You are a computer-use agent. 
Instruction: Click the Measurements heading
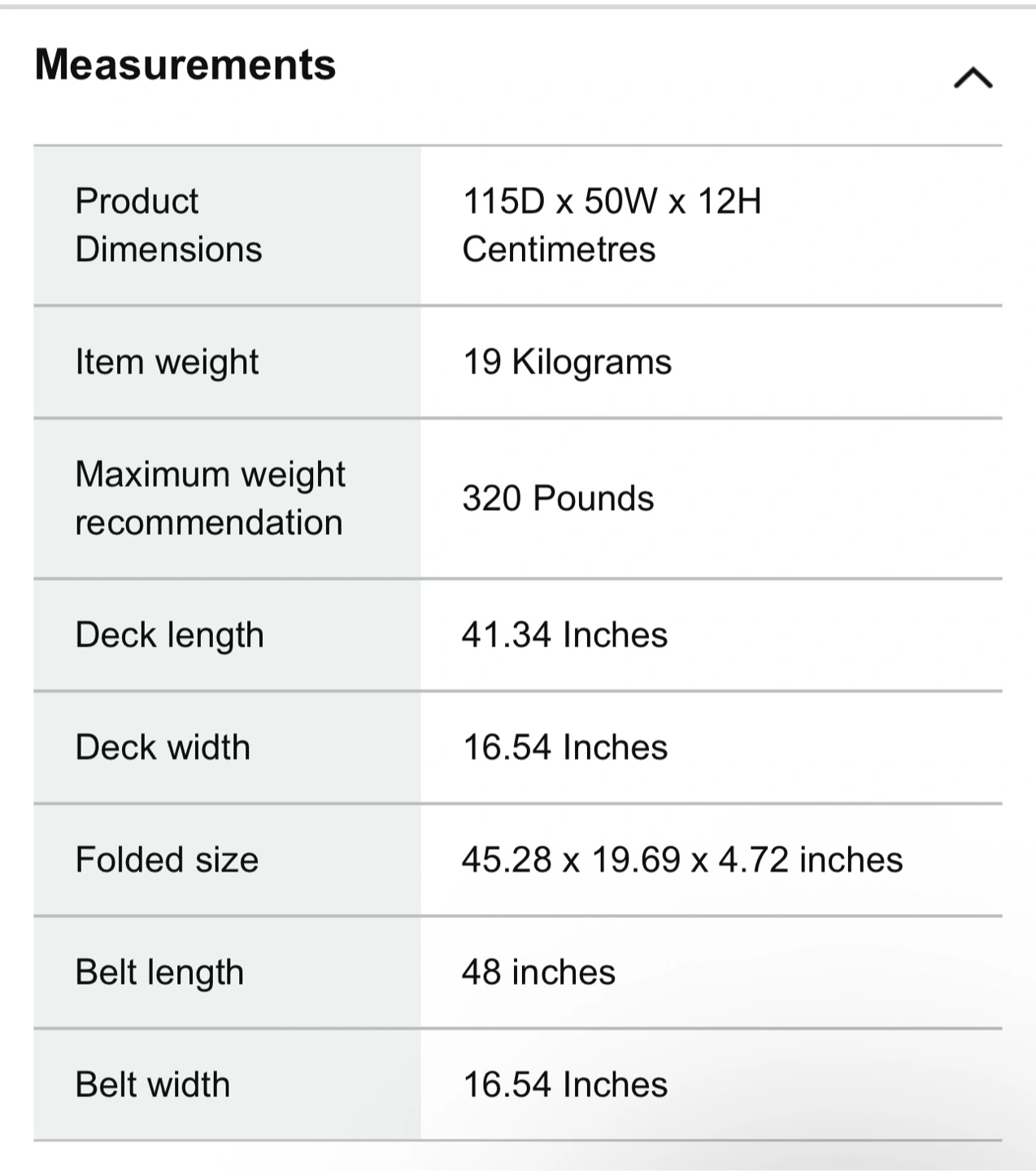185,64
